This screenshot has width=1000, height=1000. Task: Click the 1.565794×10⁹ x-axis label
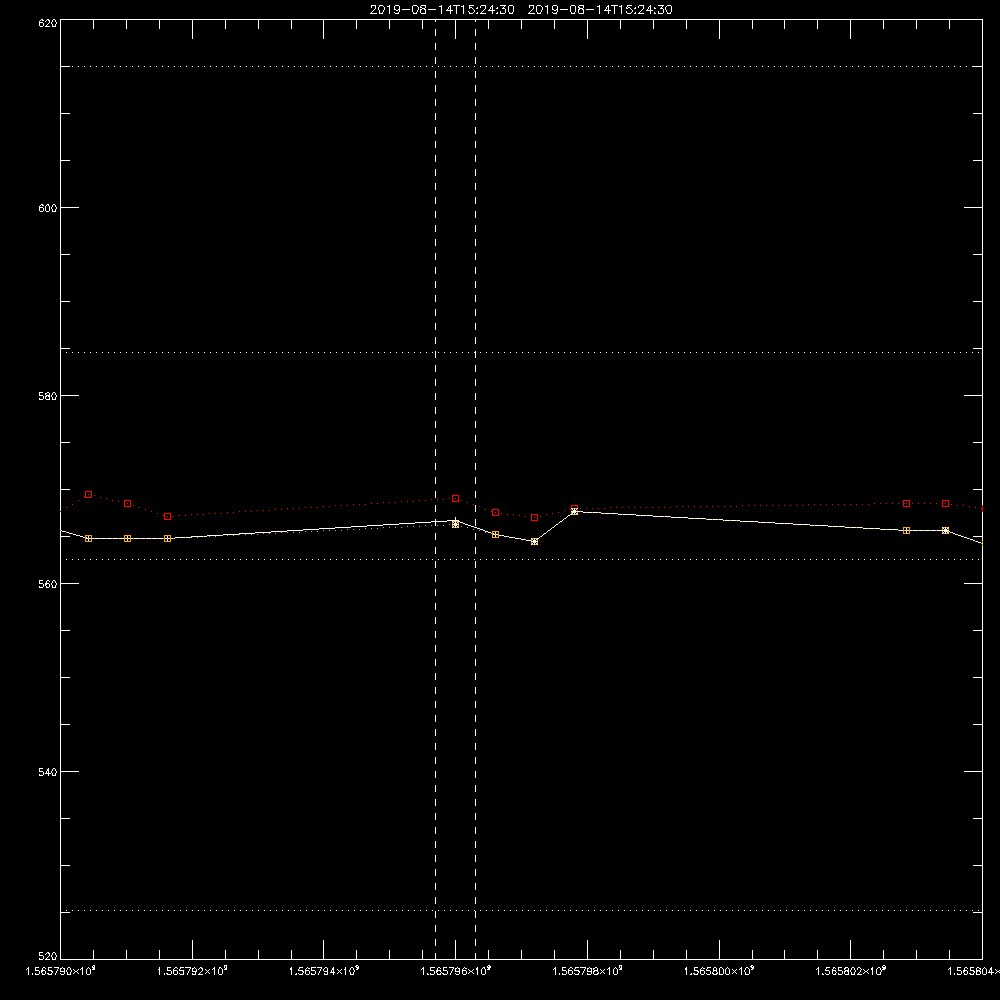(324, 971)
